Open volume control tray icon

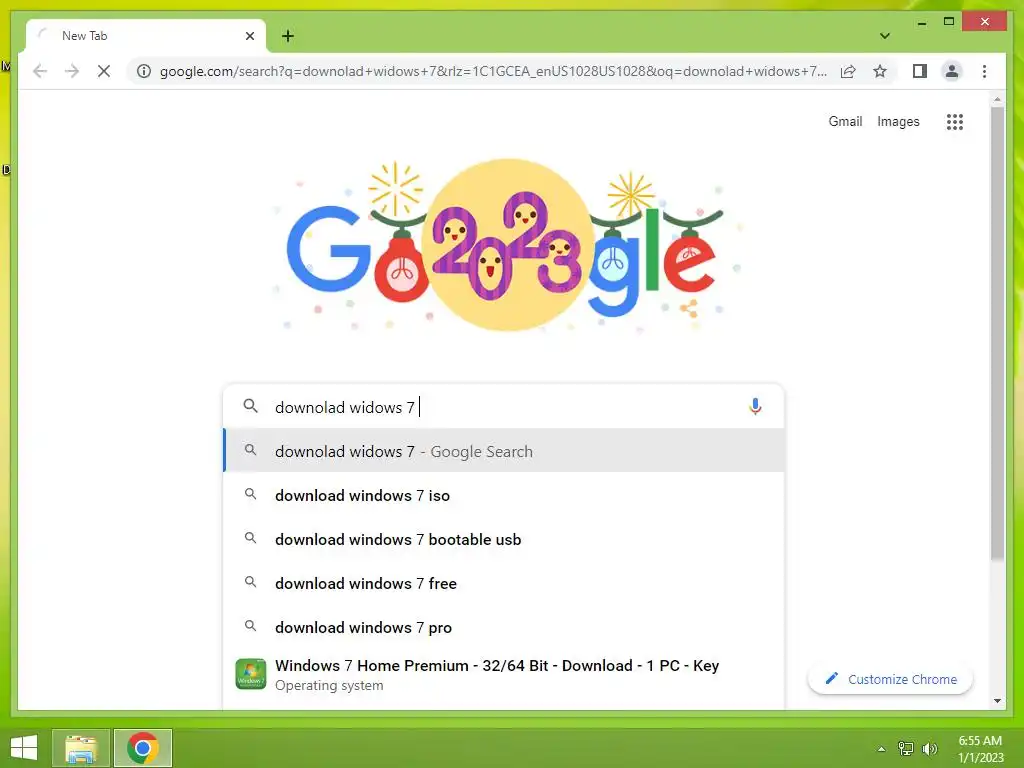[929, 748]
